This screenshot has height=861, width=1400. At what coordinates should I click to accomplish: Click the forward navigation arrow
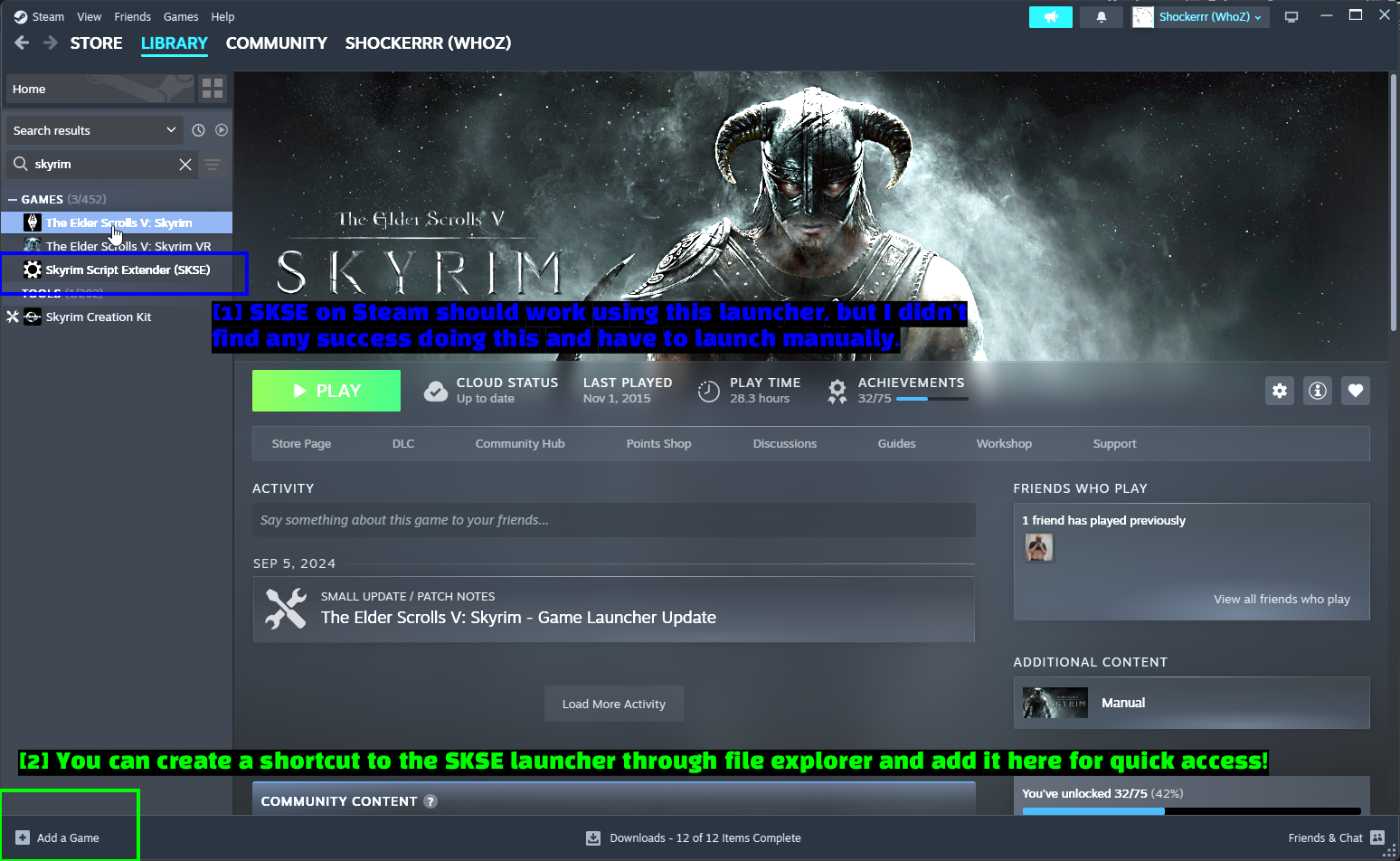(51, 43)
